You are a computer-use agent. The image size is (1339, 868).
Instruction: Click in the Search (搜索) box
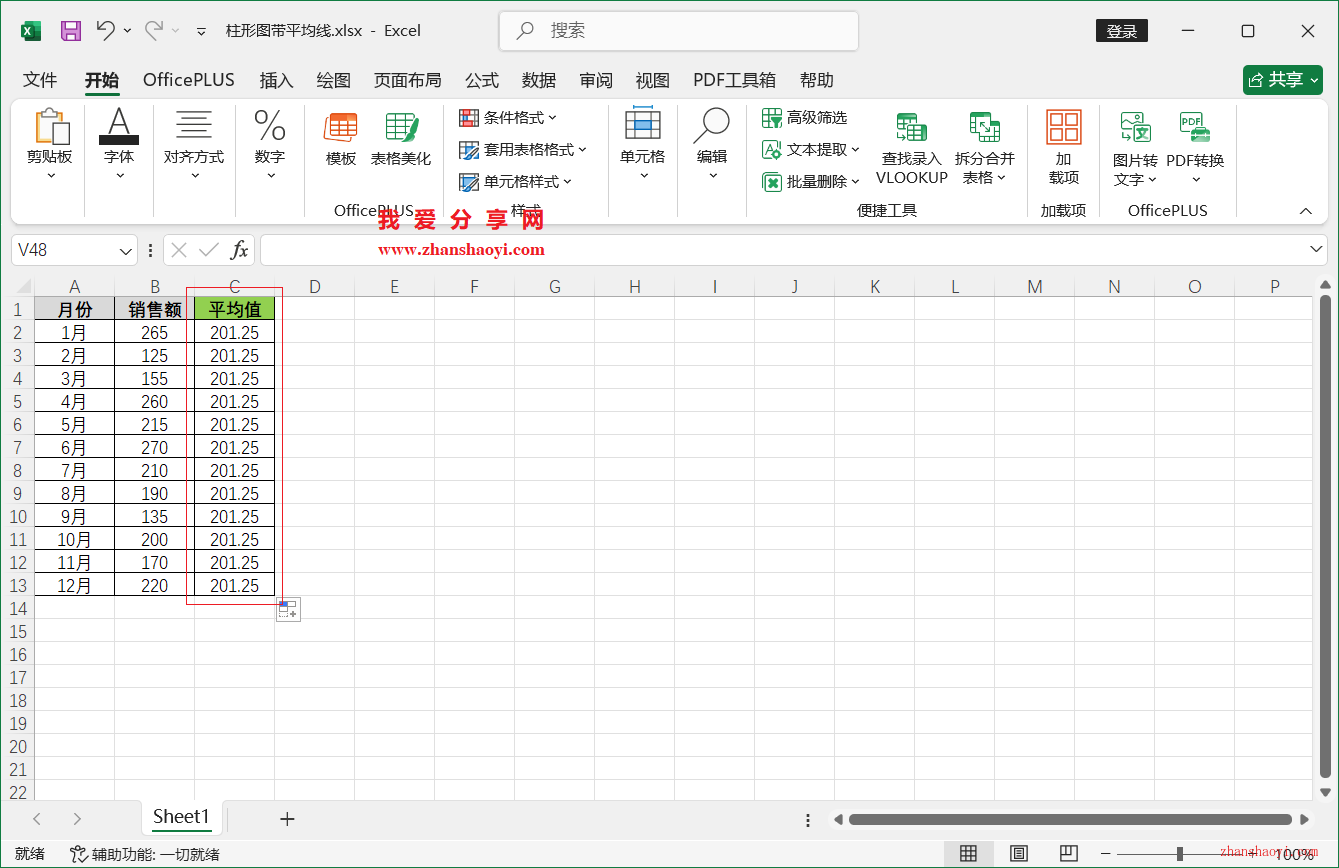coord(679,31)
